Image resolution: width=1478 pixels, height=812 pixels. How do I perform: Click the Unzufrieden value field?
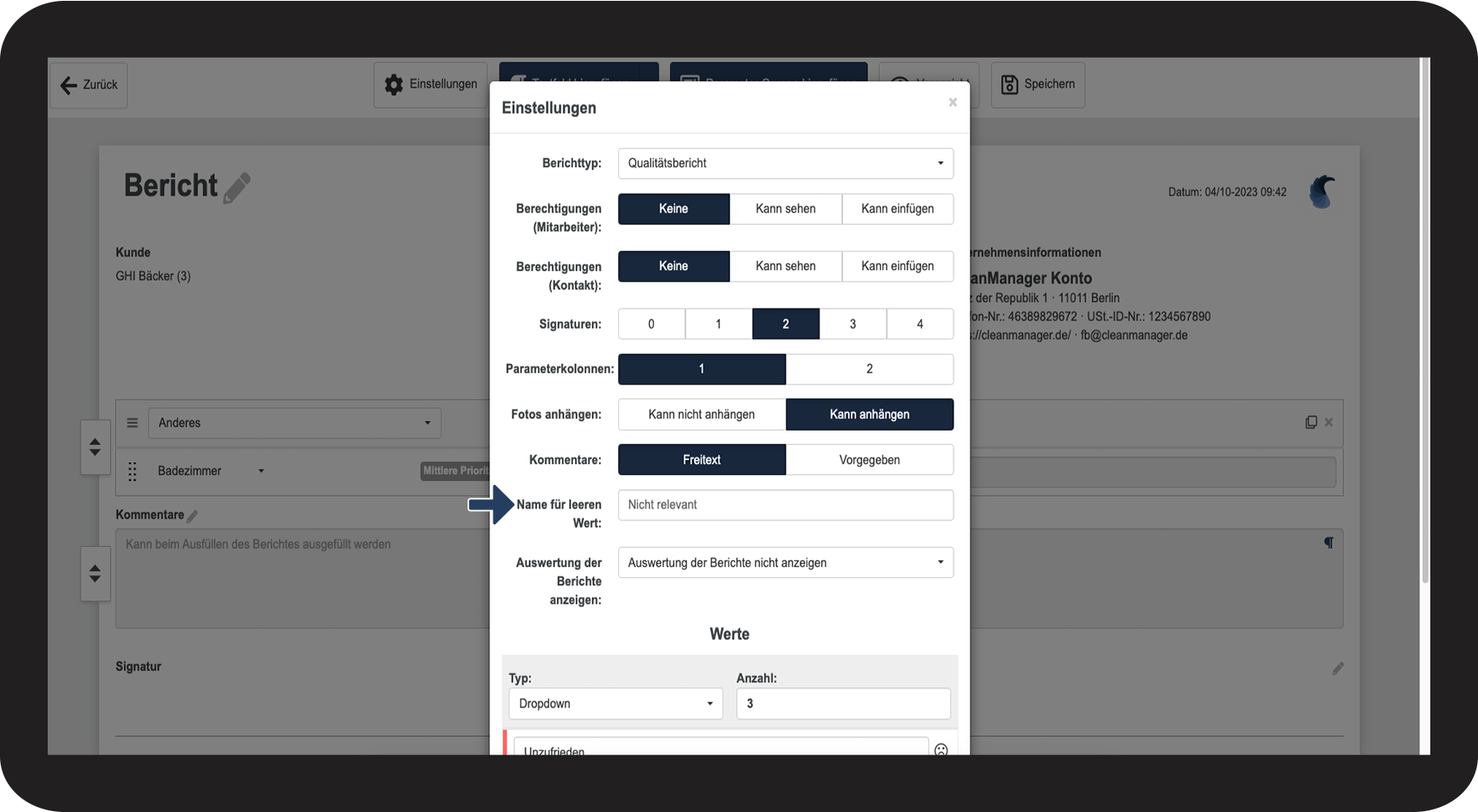tap(721, 746)
